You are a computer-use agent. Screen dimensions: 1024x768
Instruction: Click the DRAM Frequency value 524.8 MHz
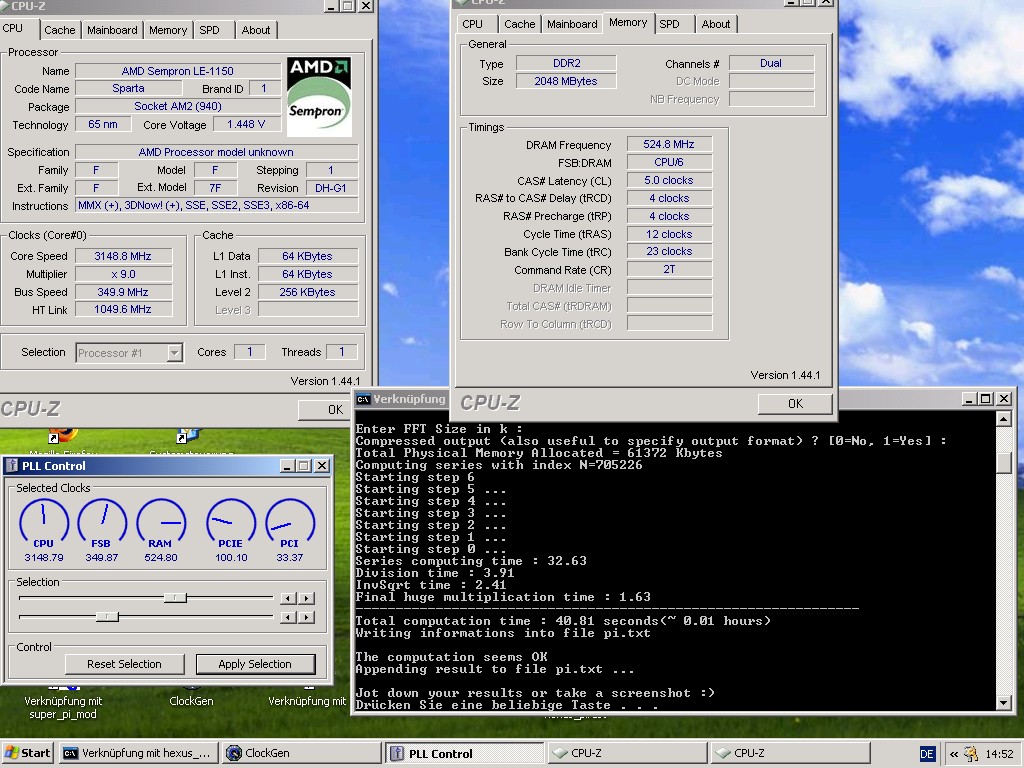pyautogui.click(x=669, y=144)
